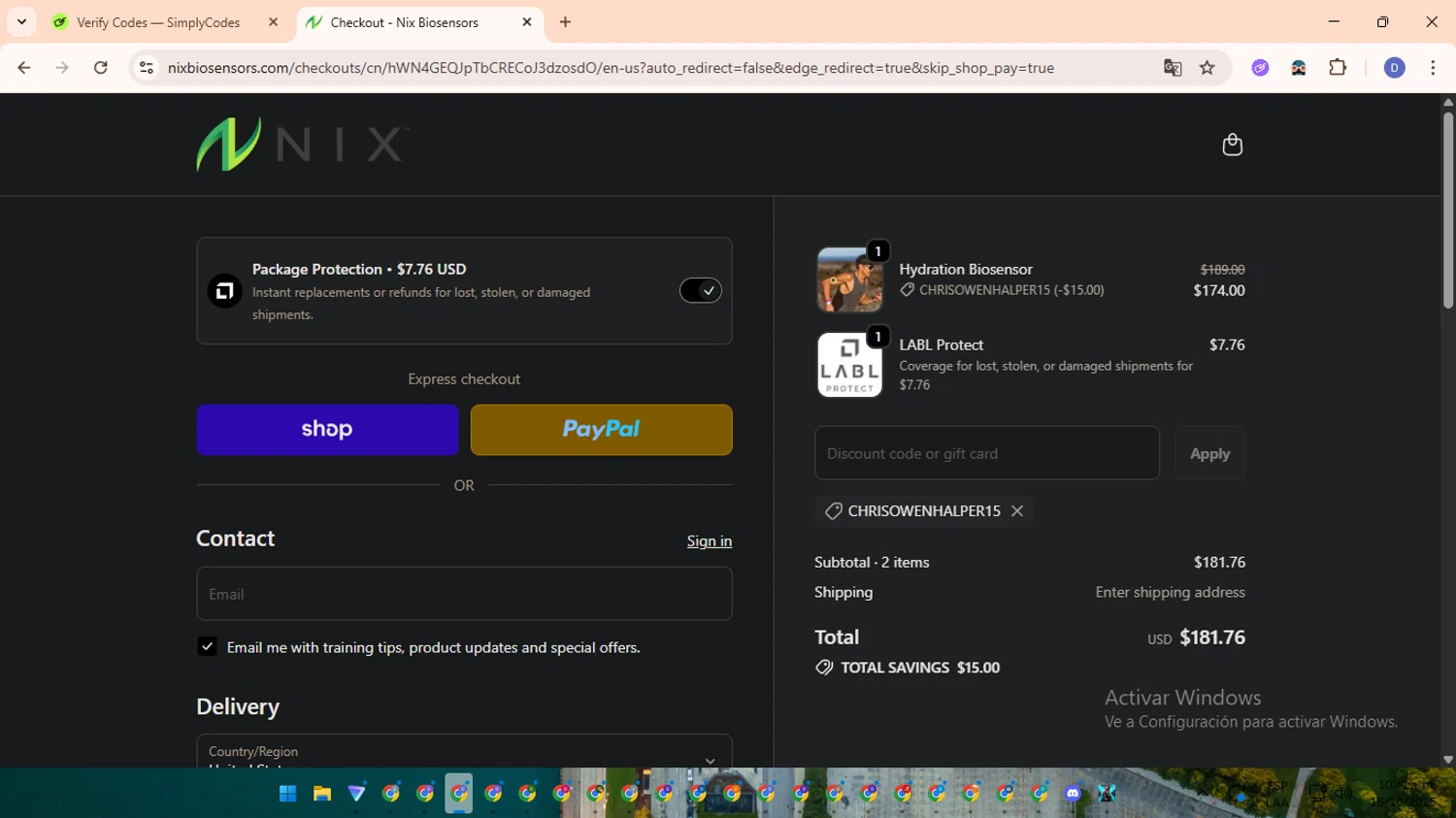The height and width of the screenshot is (818, 1456).
Task: View site information icon in address bar
Action: 147,68
